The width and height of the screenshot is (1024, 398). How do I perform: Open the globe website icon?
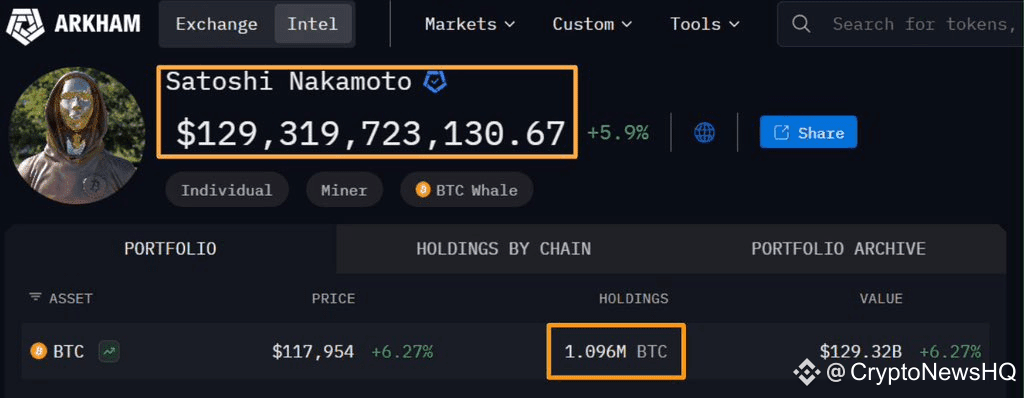tap(704, 133)
